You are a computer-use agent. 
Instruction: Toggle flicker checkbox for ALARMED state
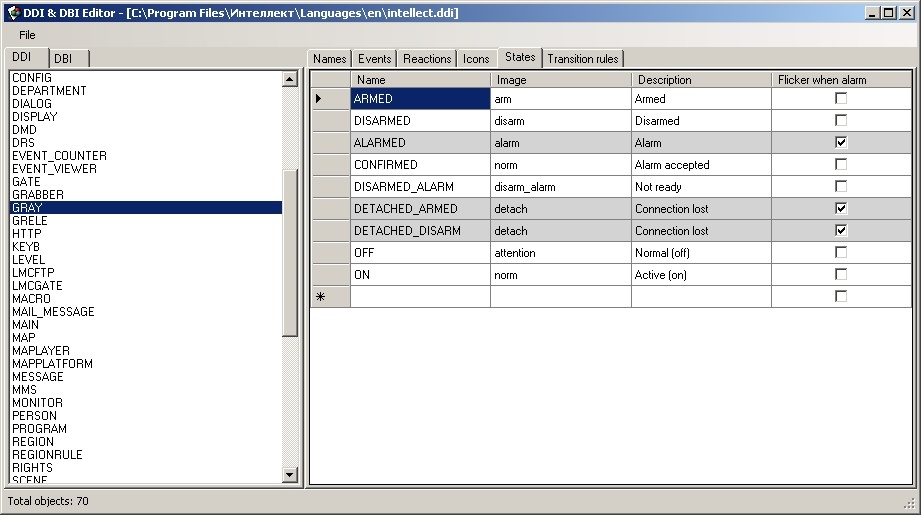(x=841, y=143)
